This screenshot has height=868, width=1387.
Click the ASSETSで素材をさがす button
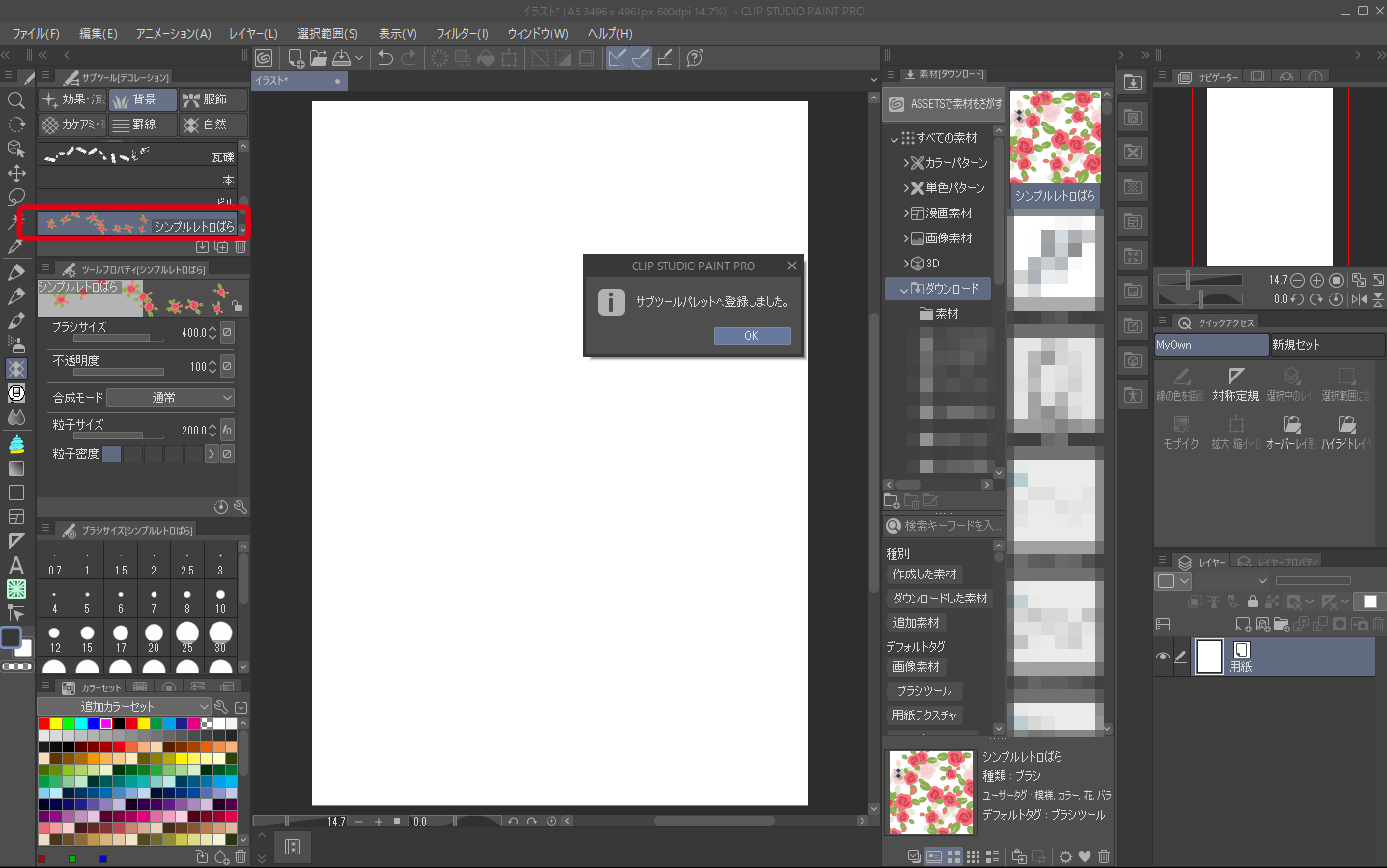tap(946, 104)
